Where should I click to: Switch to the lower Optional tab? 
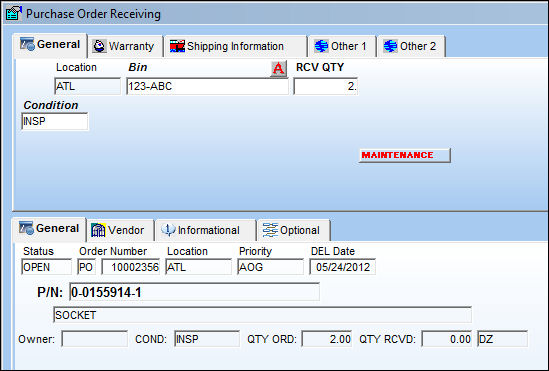point(294,230)
